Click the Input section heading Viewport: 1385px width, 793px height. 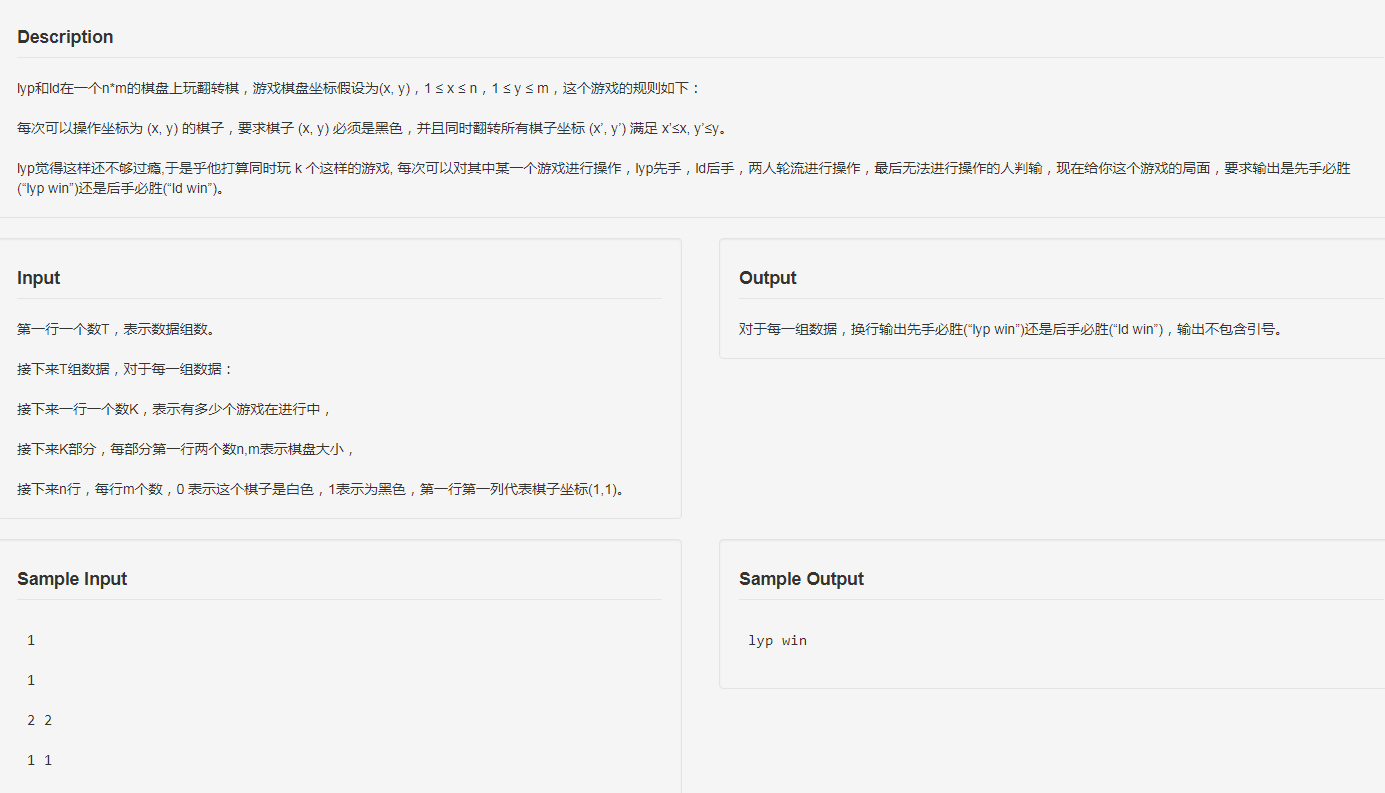pos(38,277)
